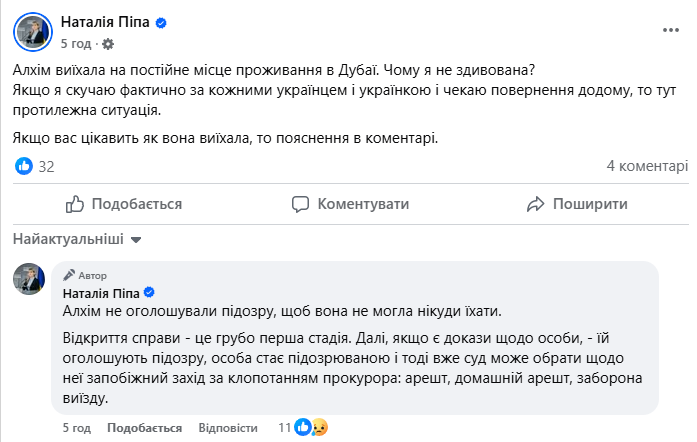Screen dimensions: 697x442
Task: Click verified badge beside comment author name
Action: click(x=150, y=293)
